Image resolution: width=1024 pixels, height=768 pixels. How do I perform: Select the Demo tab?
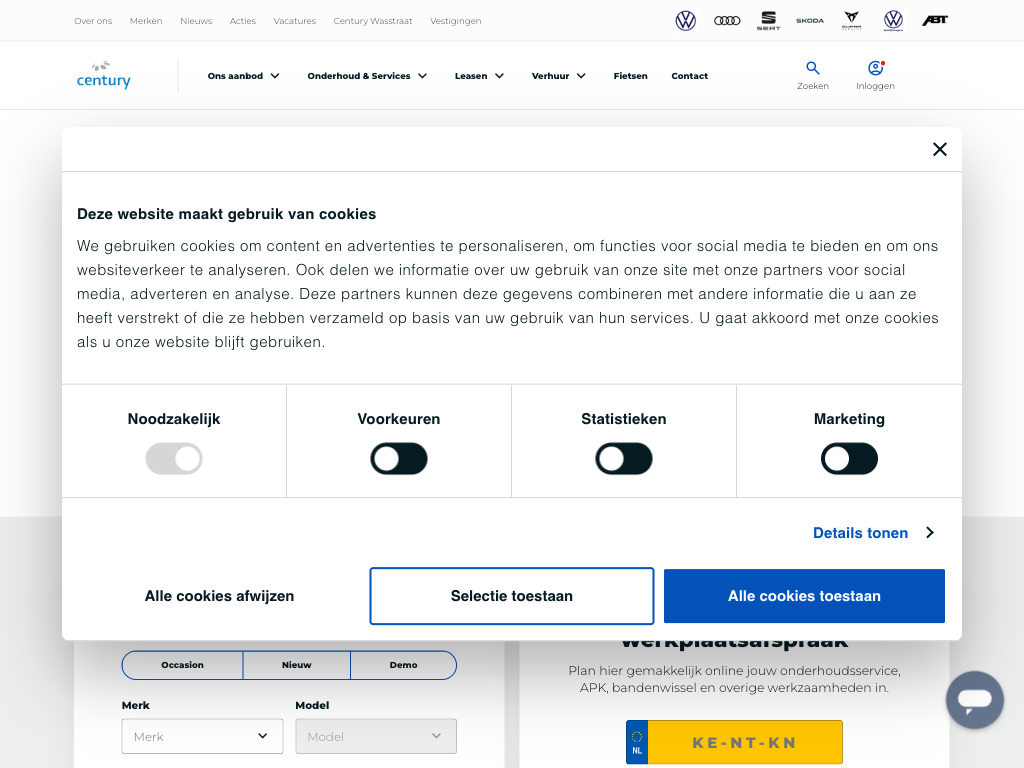point(404,665)
